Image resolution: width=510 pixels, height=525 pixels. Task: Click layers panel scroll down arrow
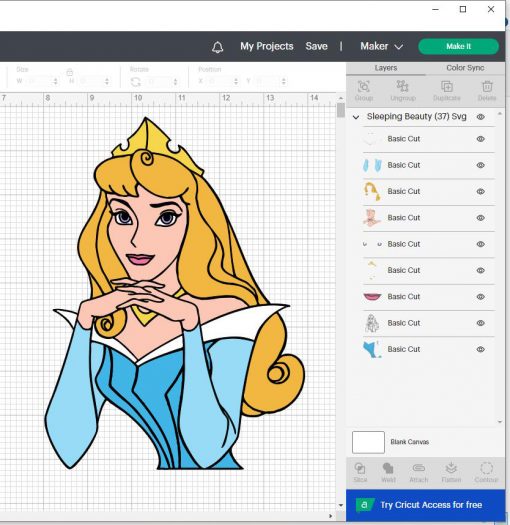tap(500, 422)
